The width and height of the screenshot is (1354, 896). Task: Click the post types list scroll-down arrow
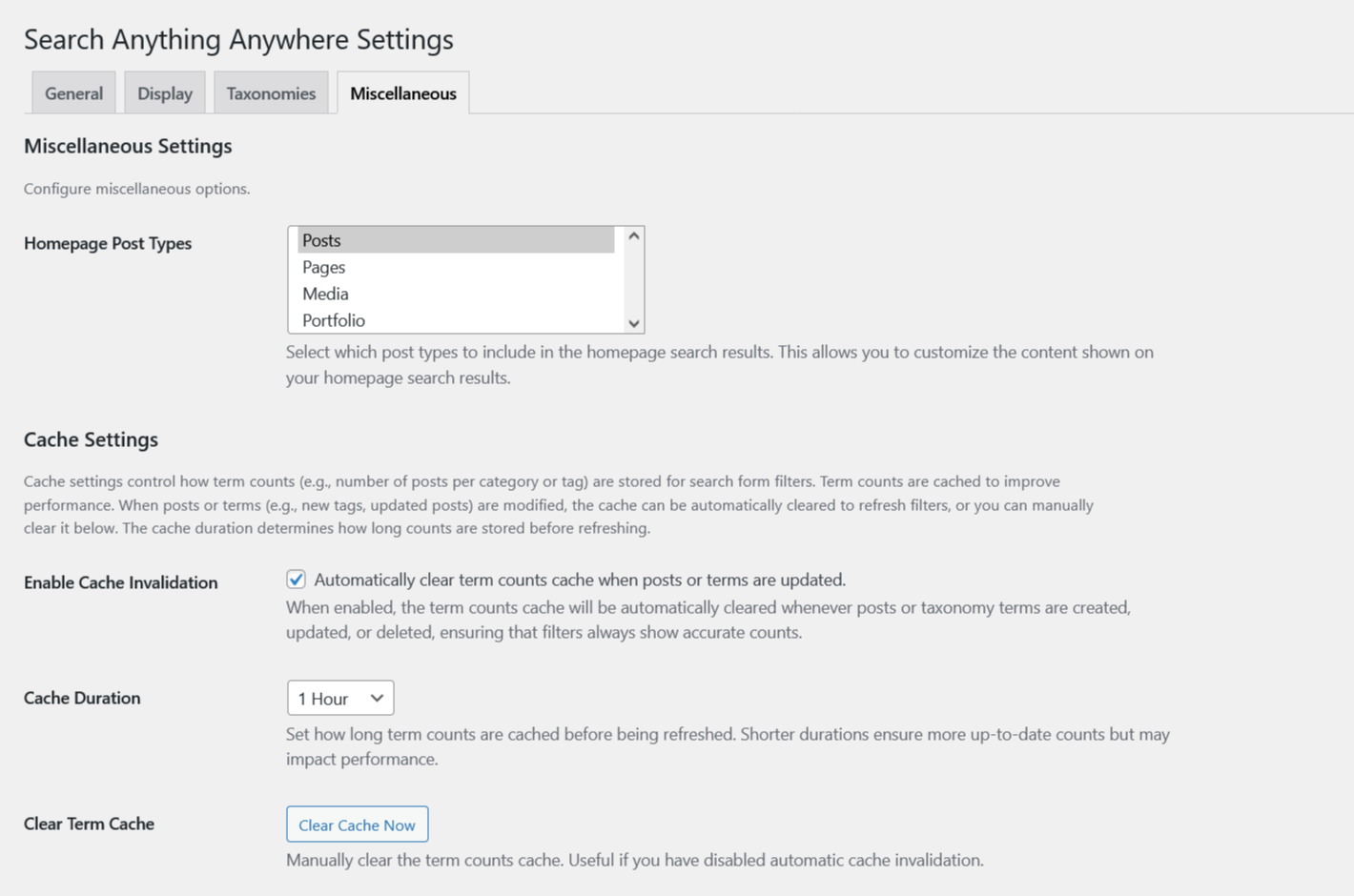click(634, 324)
